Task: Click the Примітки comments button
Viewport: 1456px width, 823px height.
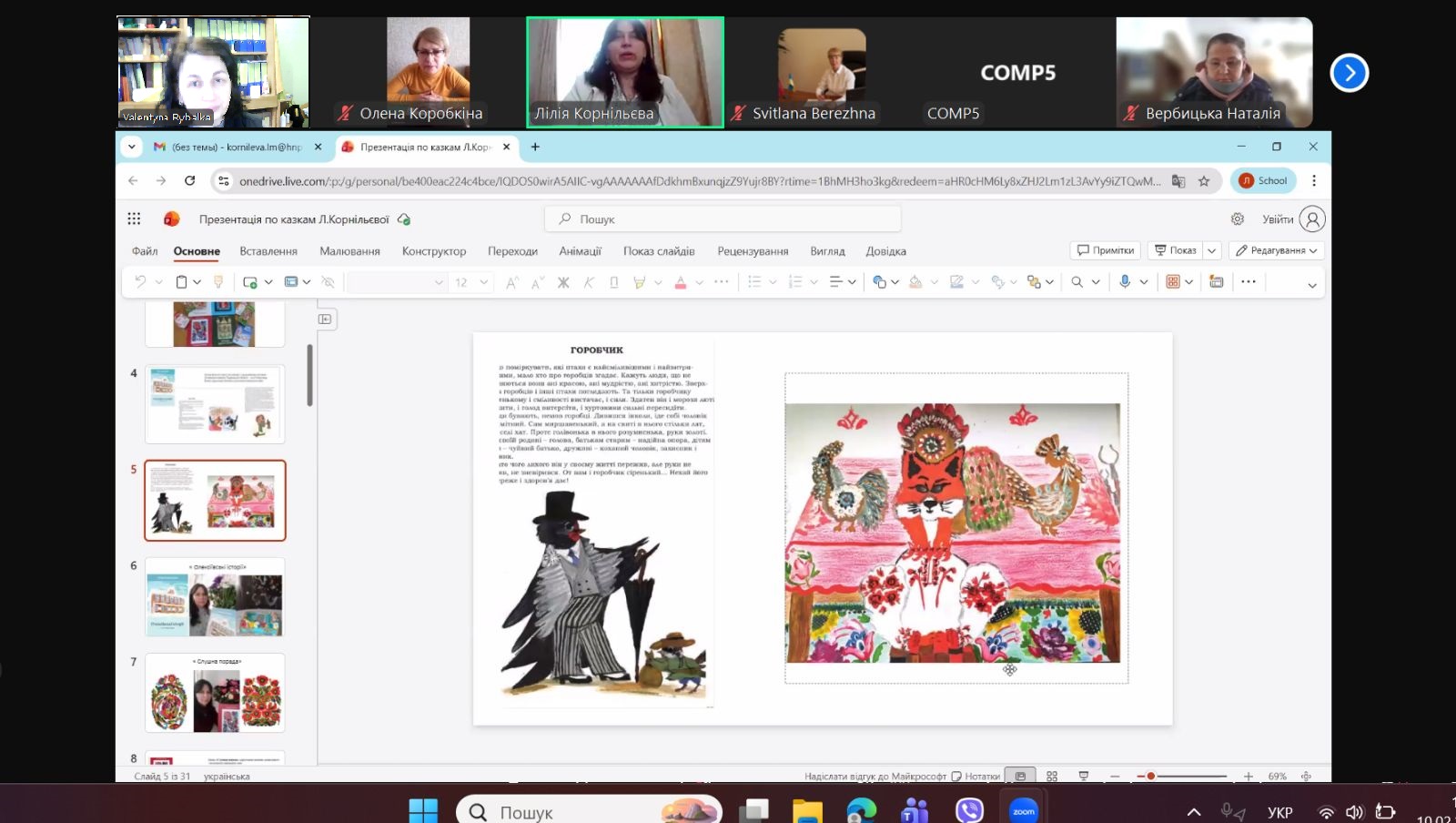Action: [x=1106, y=250]
